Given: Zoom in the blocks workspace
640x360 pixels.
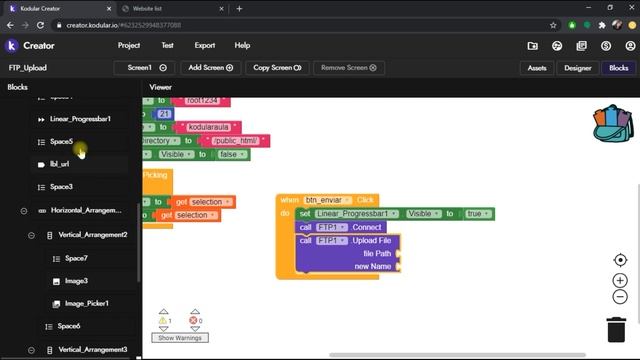Looking at the screenshot, I should 620,280.
